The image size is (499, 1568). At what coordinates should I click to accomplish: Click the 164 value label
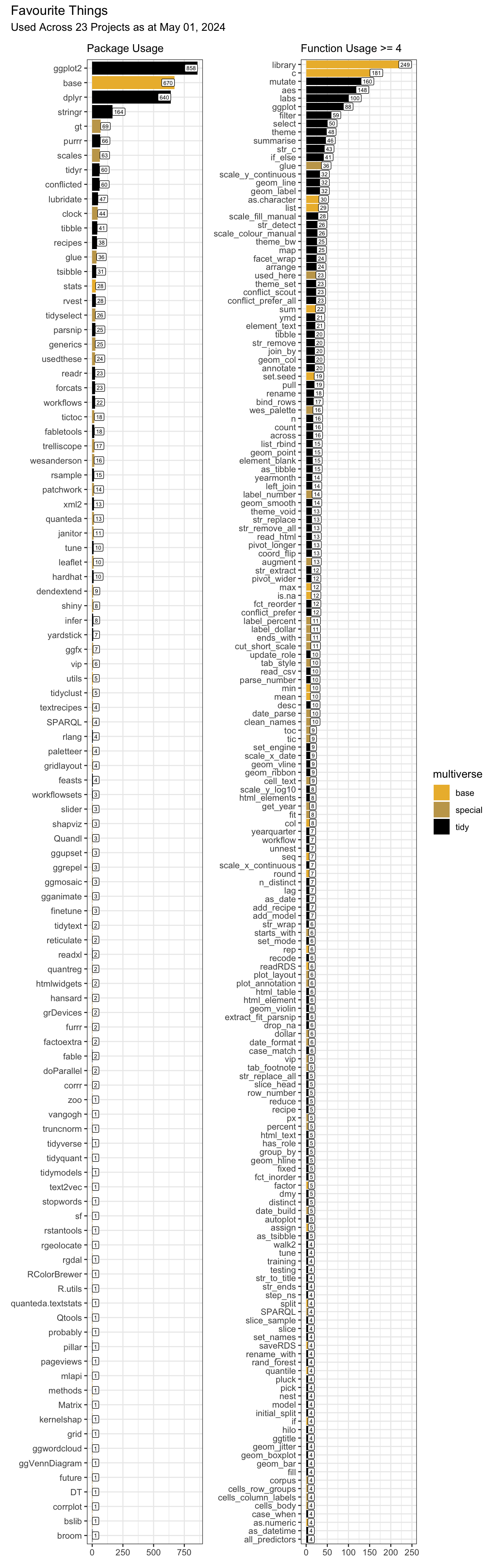click(x=119, y=112)
